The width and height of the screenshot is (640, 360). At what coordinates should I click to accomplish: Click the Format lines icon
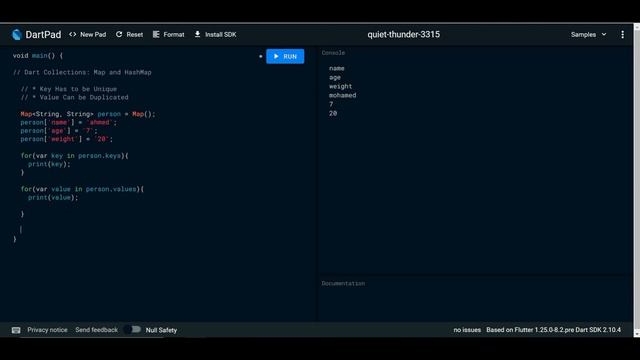[x=156, y=35]
